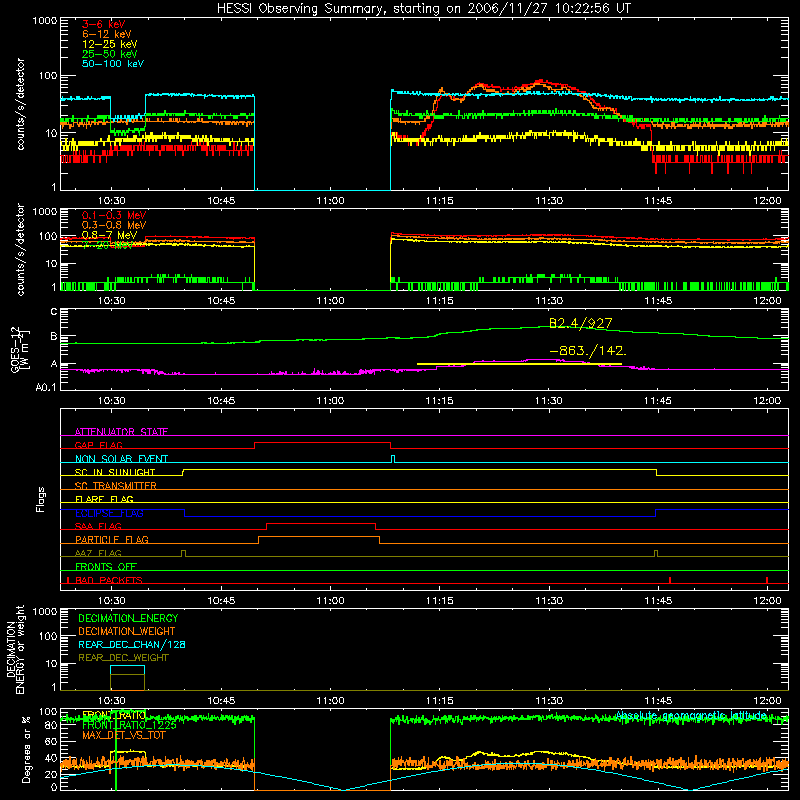Click the ECLIPSE_FLAG label

click(109, 513)
